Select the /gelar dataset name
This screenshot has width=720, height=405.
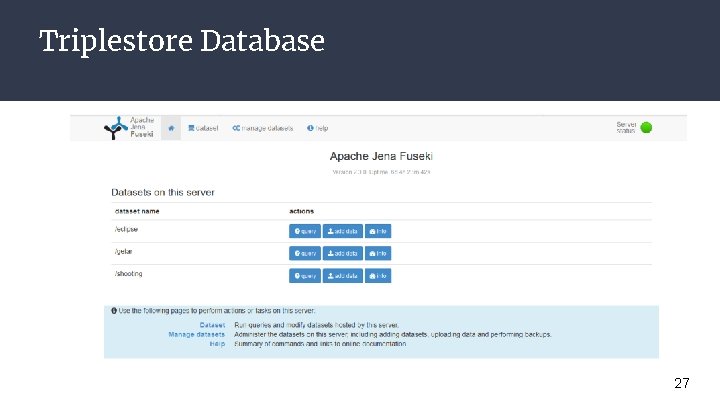pyautogui.click(x=123, y=251)
